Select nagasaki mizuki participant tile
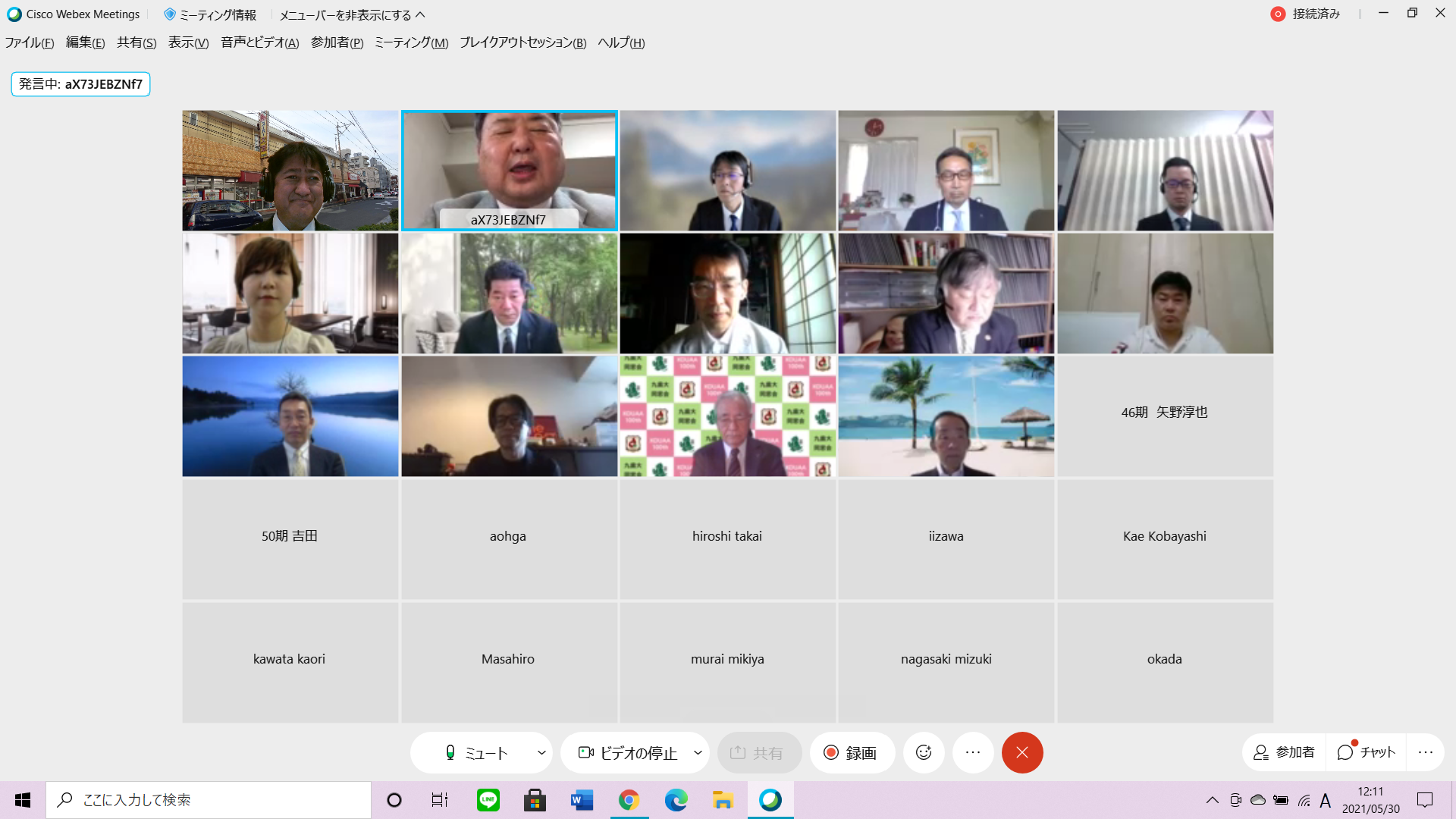The image size is (1456, 819). (x=946, y=662)
